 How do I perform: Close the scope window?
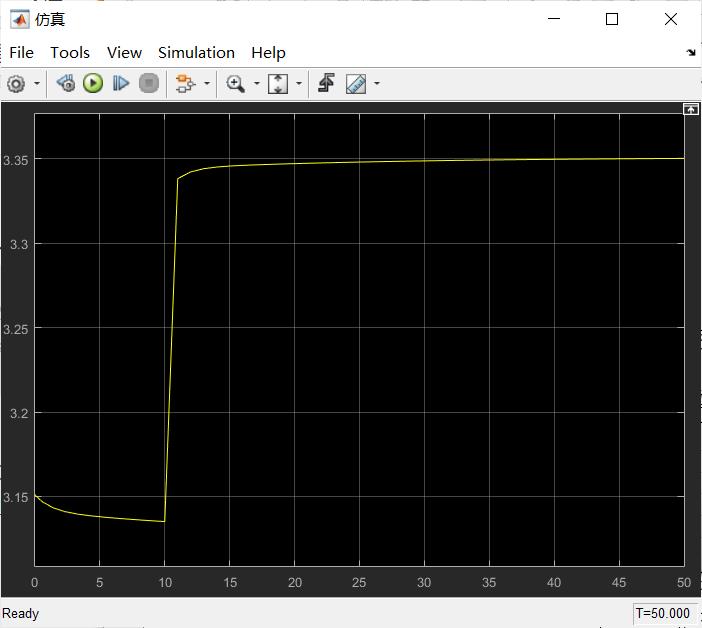click(671, 19)
